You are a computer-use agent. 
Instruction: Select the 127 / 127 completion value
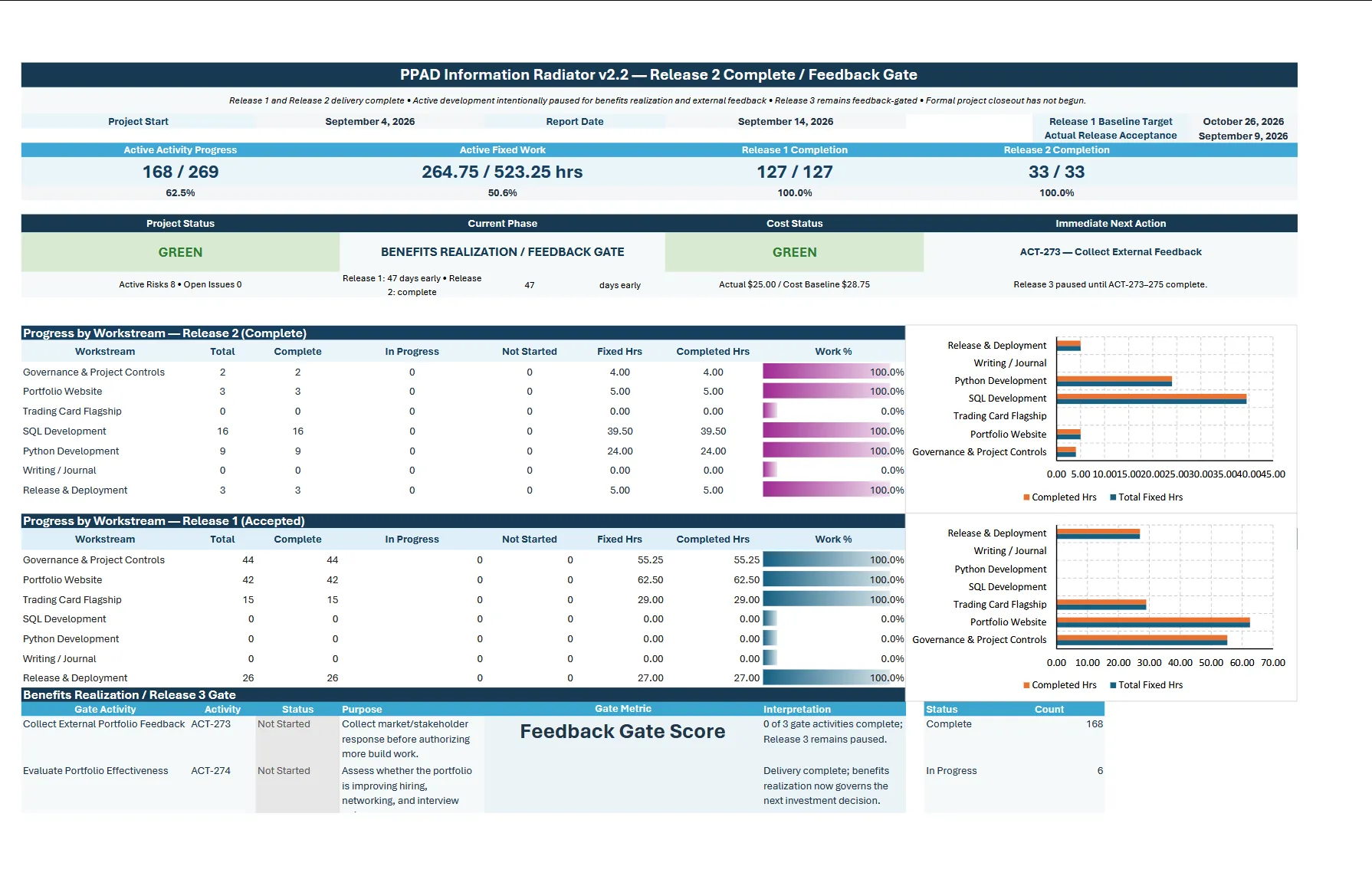point(794,172)
